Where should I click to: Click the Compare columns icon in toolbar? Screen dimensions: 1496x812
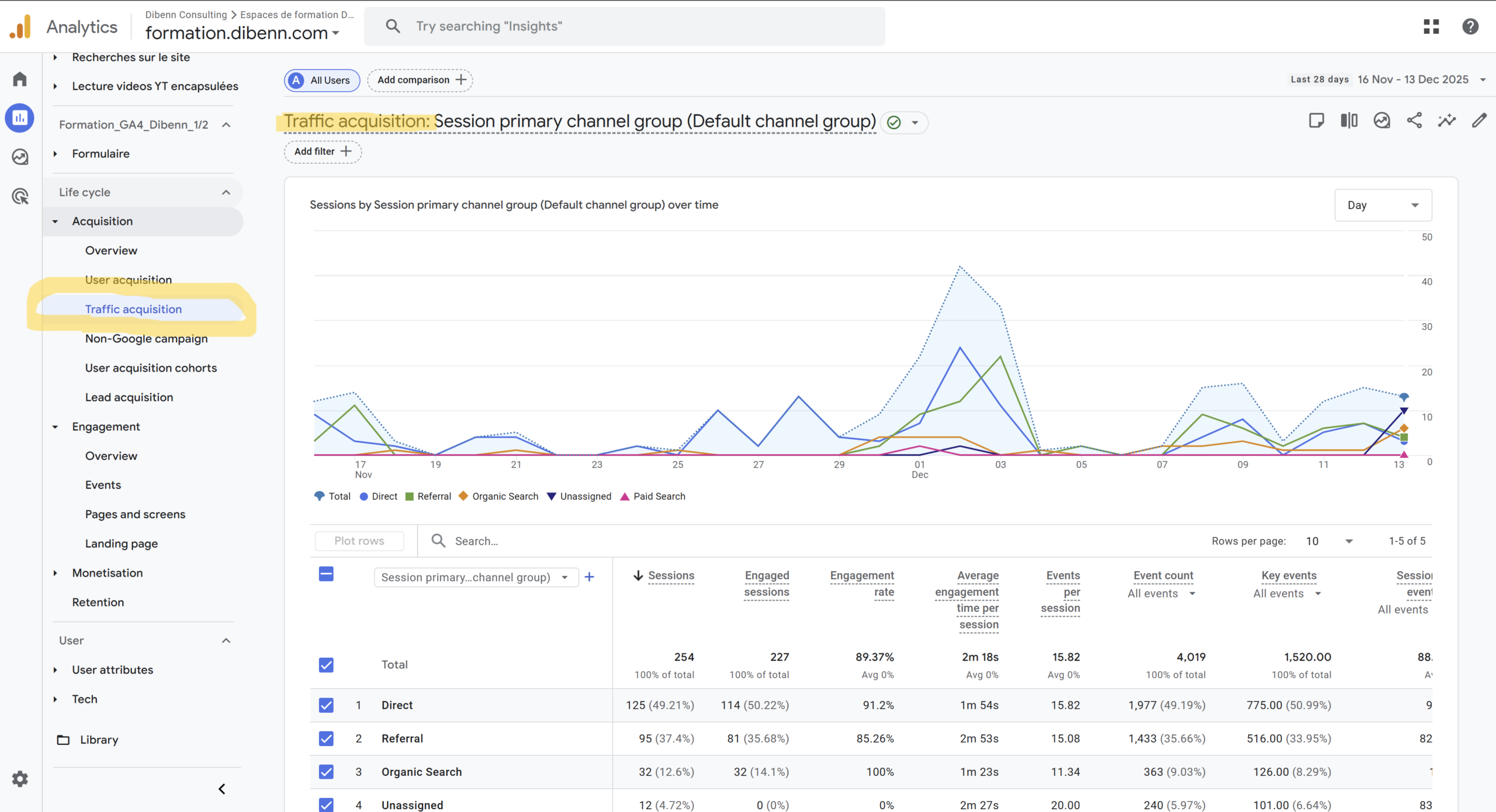tap(1349, 121)
